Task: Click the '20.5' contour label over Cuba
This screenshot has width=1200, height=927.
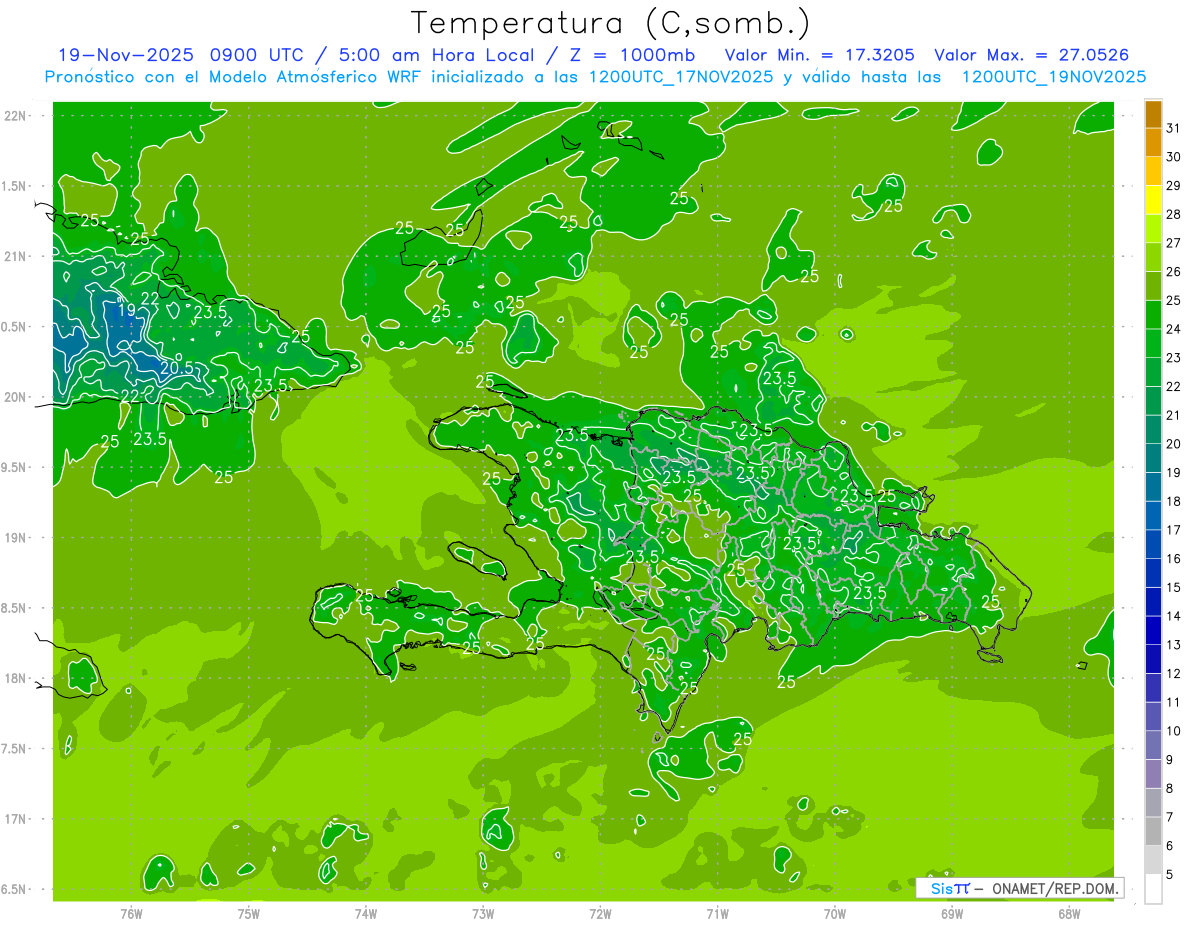Action: [x=177, y=367]
